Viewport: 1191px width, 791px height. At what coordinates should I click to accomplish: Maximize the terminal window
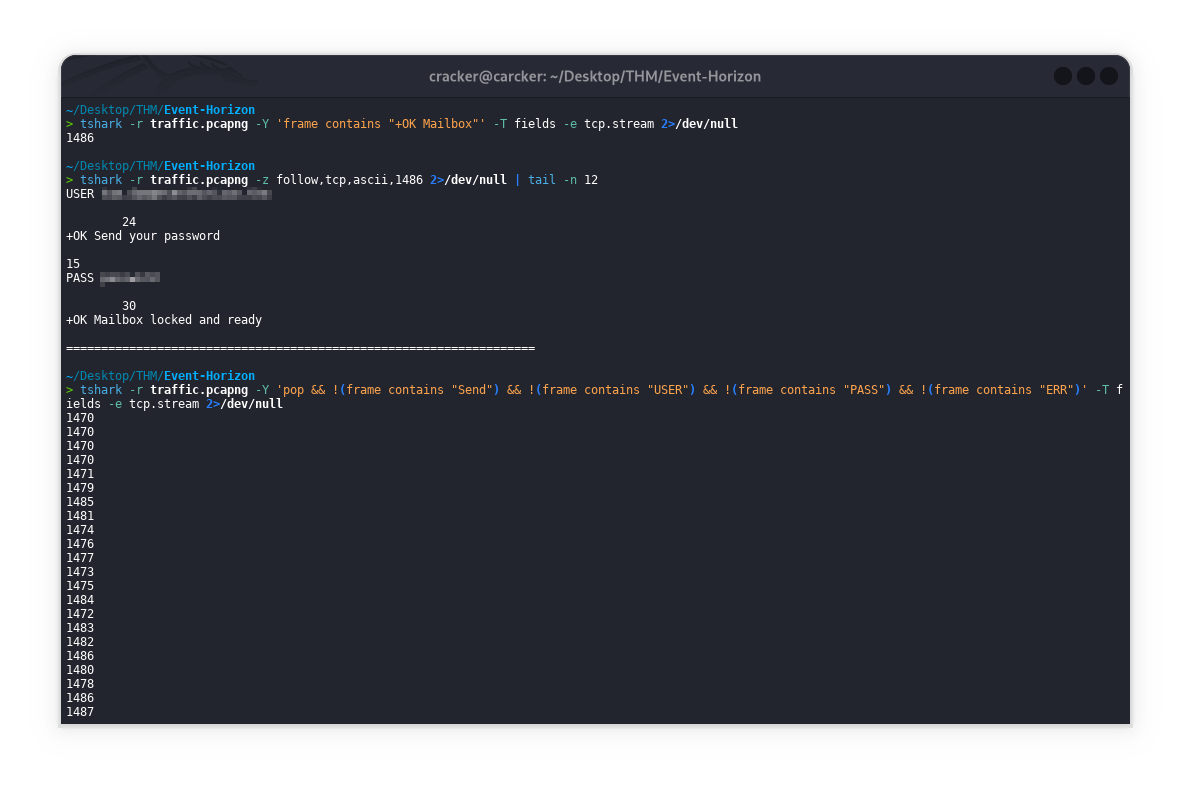point(1085,76)
